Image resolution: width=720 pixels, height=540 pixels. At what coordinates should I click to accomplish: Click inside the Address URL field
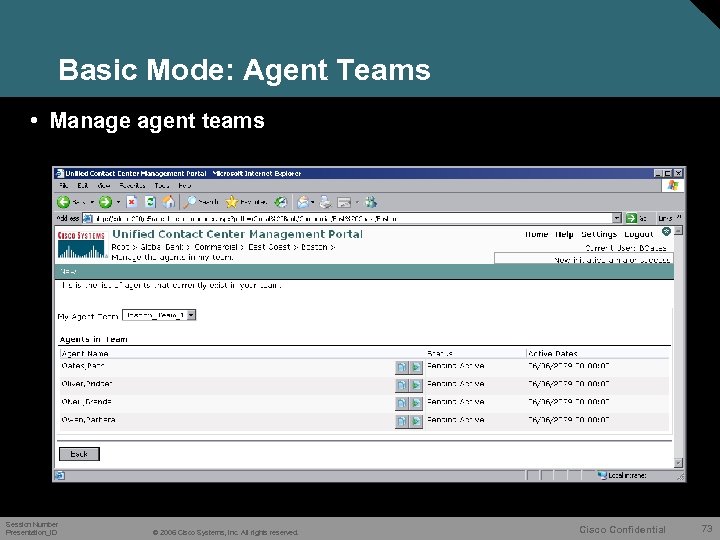coord(352,219)
